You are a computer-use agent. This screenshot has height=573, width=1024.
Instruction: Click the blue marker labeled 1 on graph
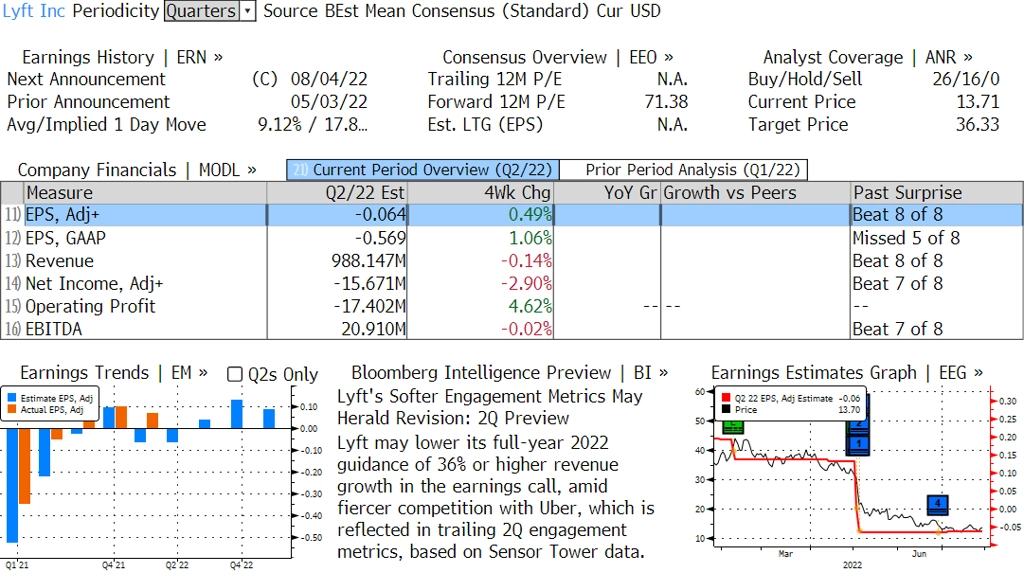coord(858,445)
